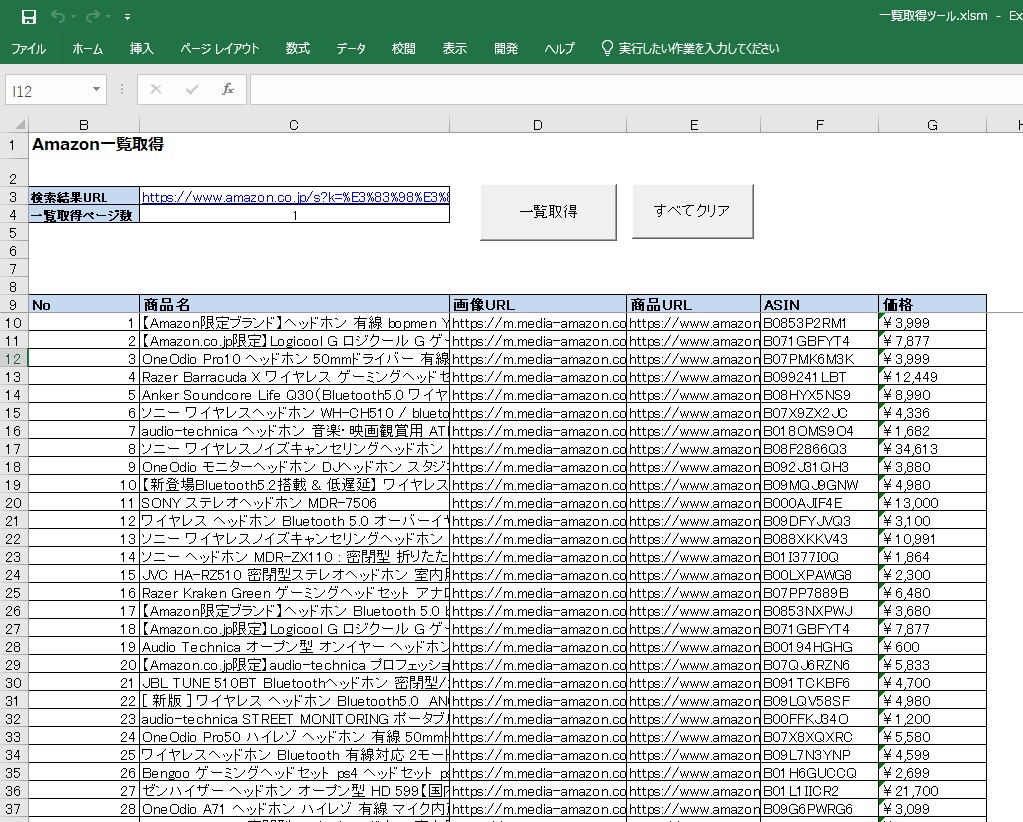Click the Amazon一覧取得 title cell
This screenshot has width=1023, height=822.
point(97,144)
